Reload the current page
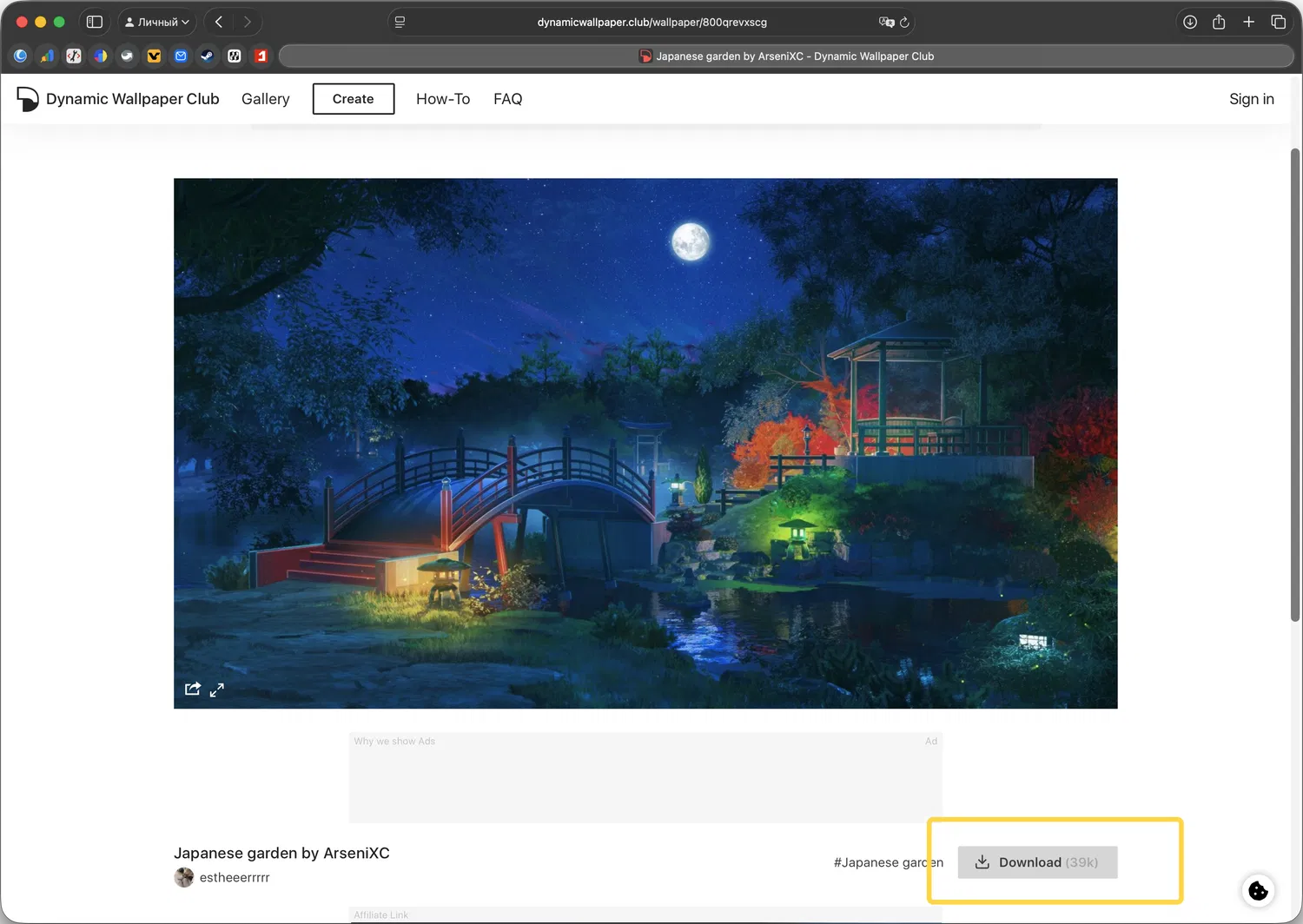 904,22
